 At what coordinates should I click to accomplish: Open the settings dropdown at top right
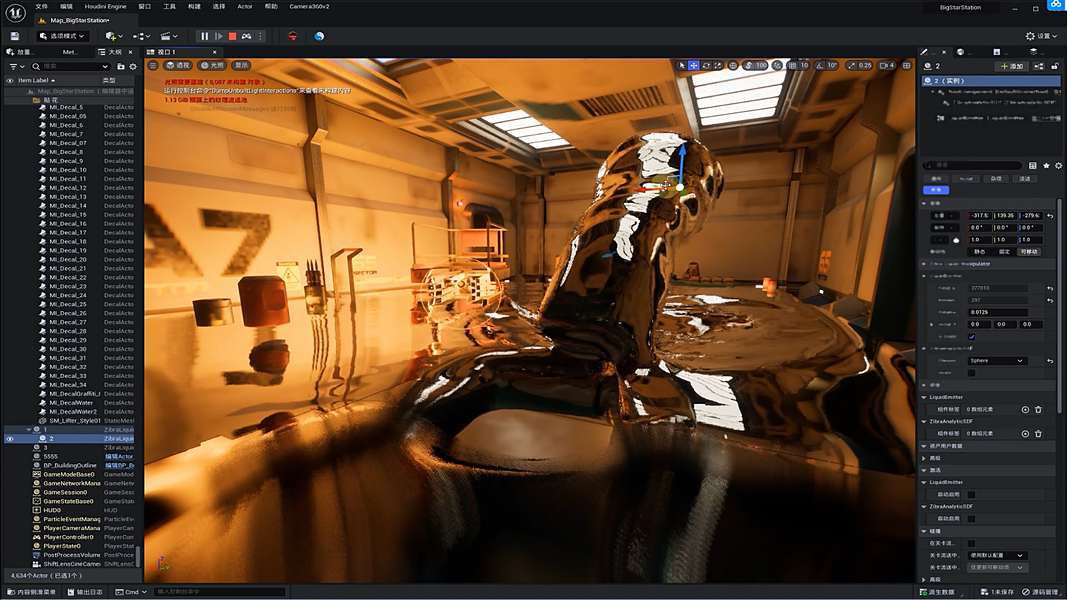1041,36
